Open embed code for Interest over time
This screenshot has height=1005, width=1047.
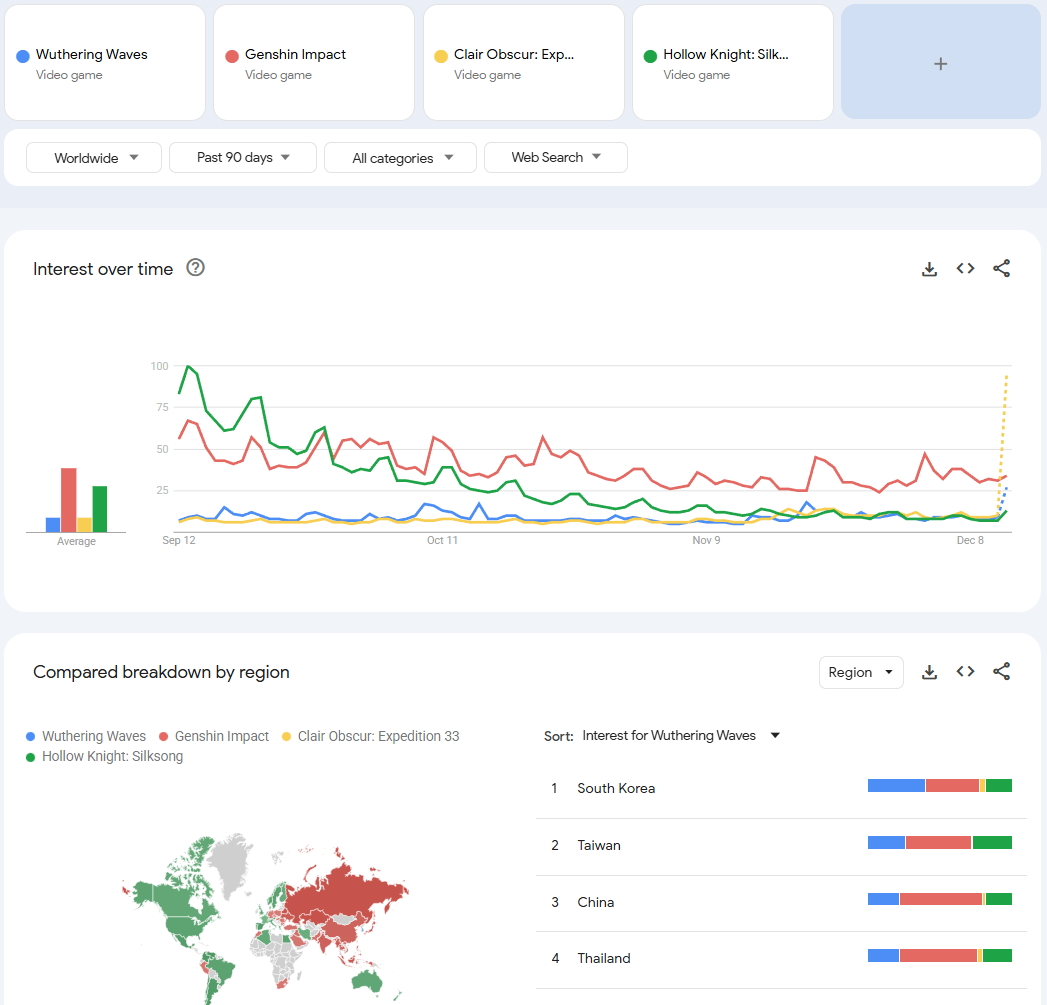click(x=965, y=268)
